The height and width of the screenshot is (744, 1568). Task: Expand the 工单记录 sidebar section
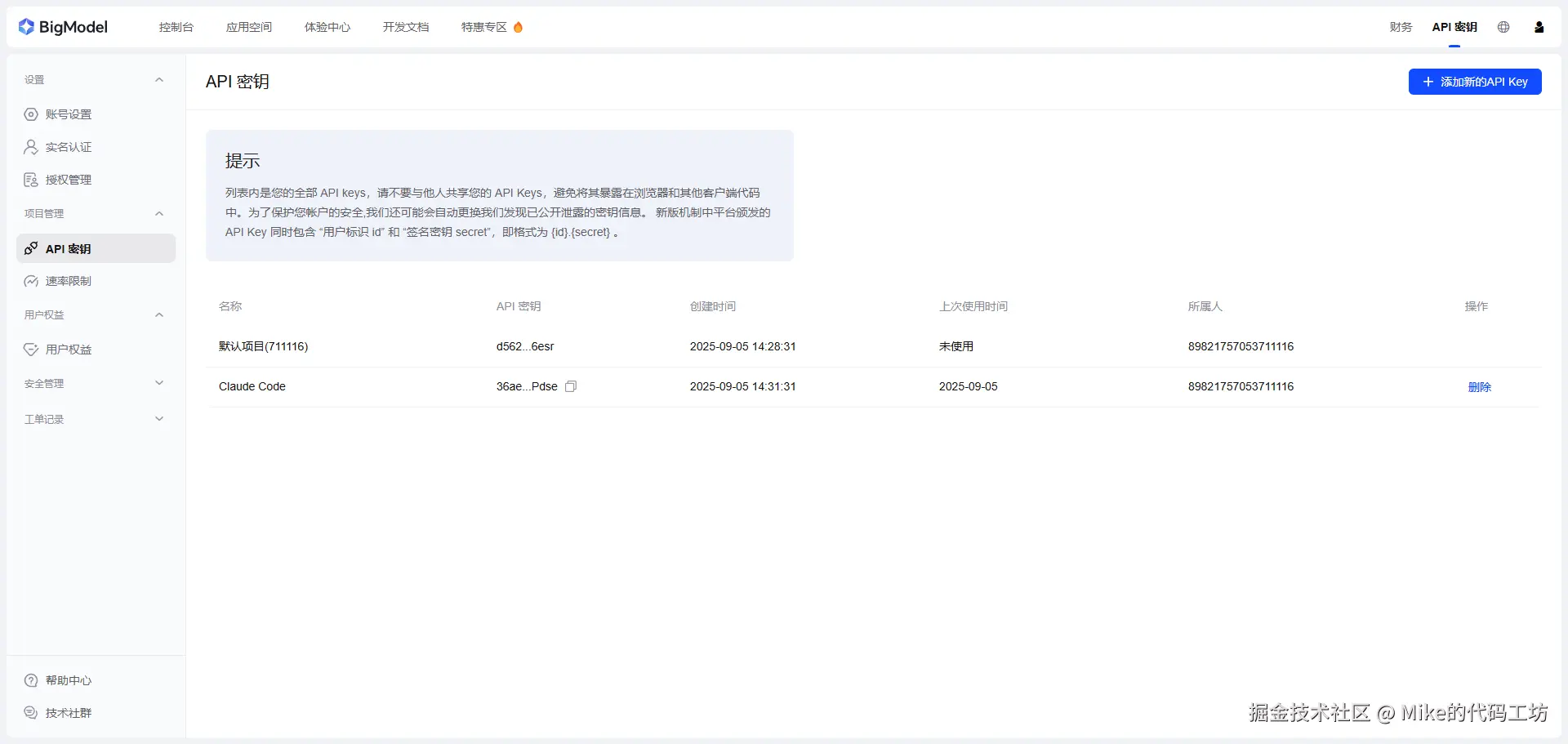tap(159, 419)
